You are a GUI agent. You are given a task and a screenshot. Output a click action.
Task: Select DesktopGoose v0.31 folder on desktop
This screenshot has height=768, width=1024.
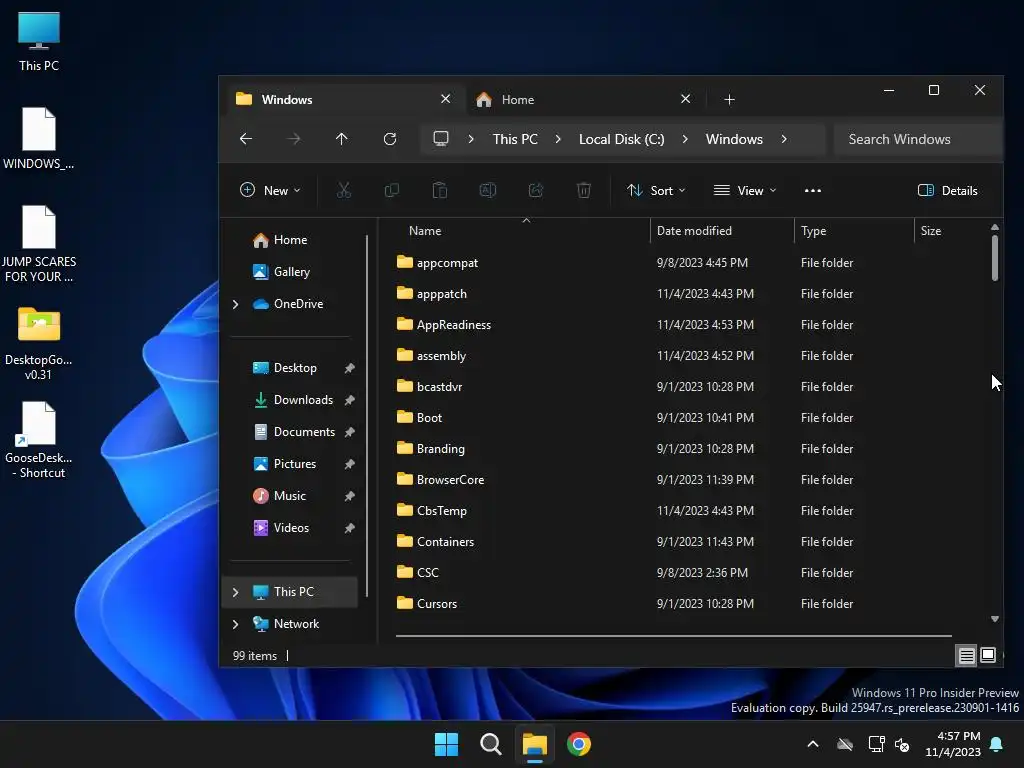click(x=39, y=343)
